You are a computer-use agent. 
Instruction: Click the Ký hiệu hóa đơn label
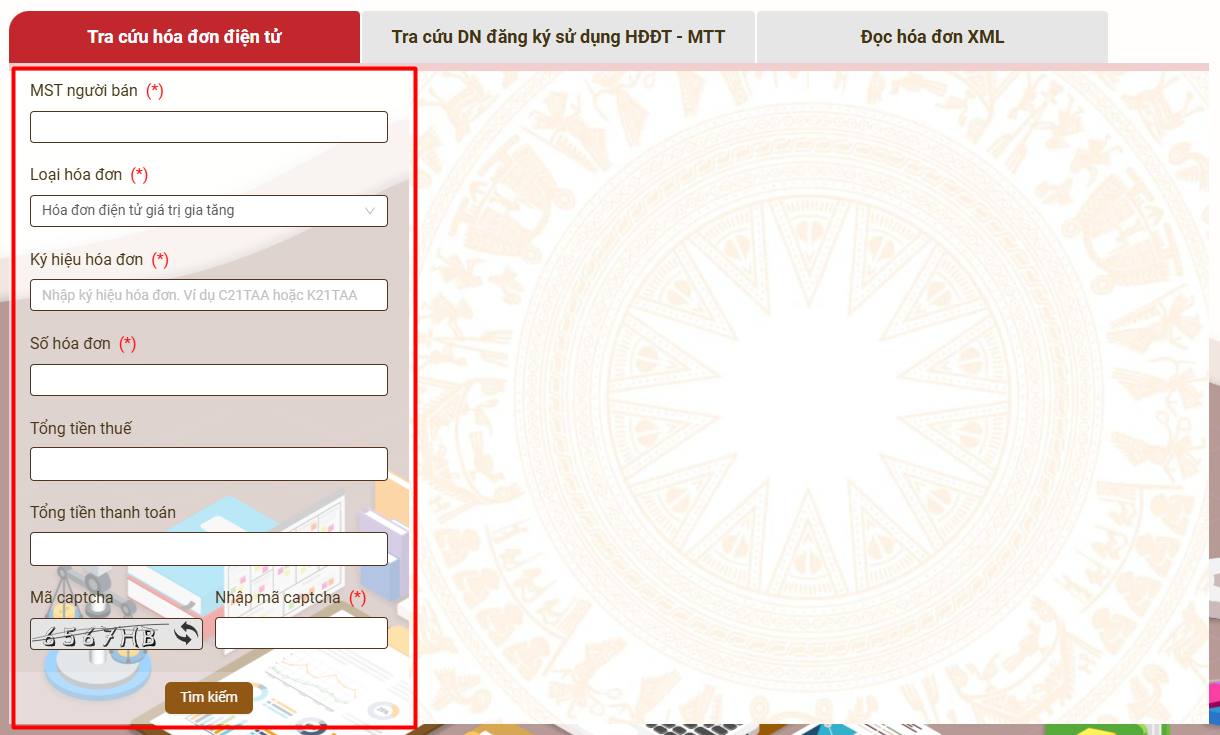[87, 260]
